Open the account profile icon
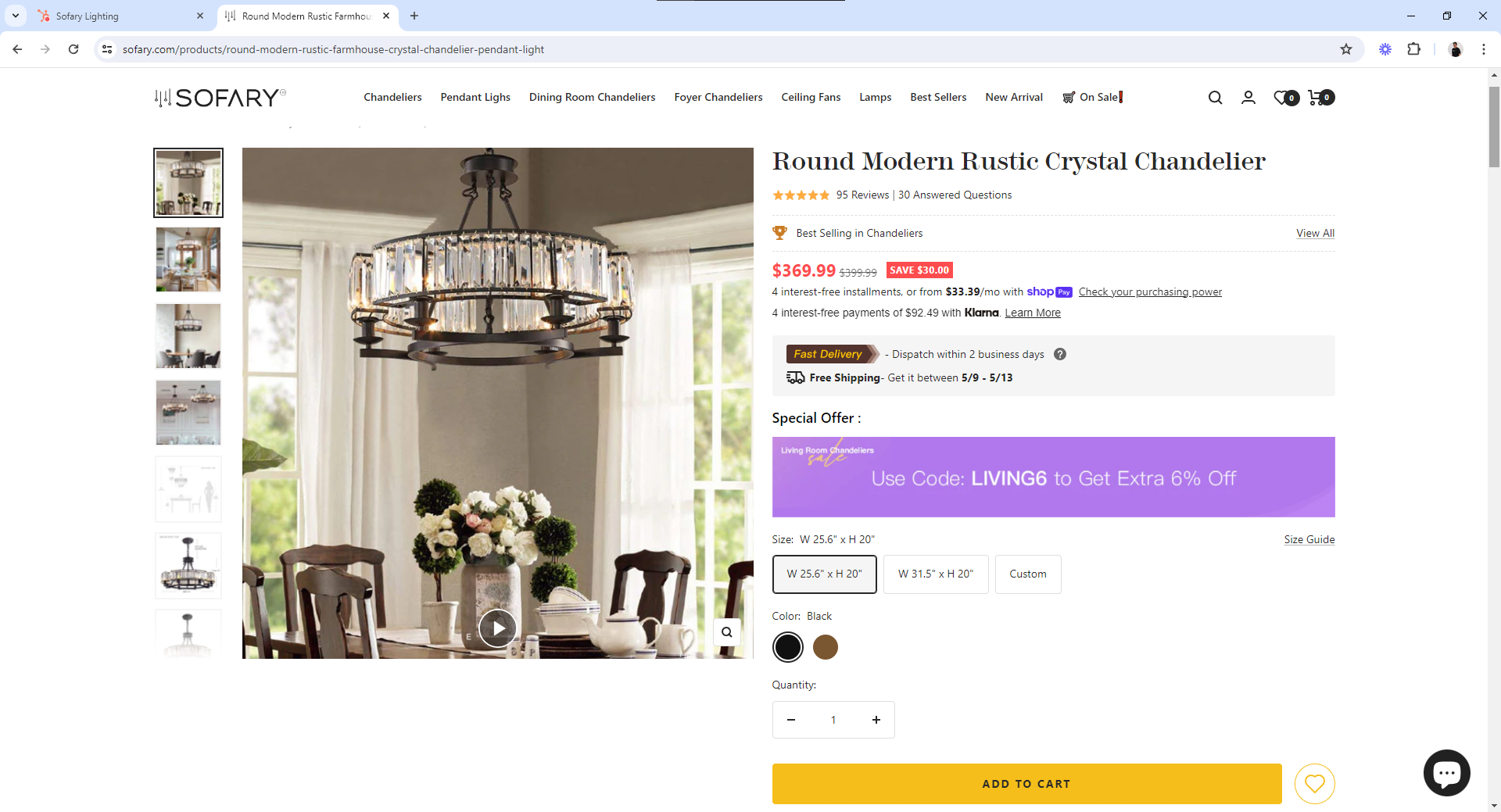The width and height of the screenshot is (1501, 812). coord(1248,98)
